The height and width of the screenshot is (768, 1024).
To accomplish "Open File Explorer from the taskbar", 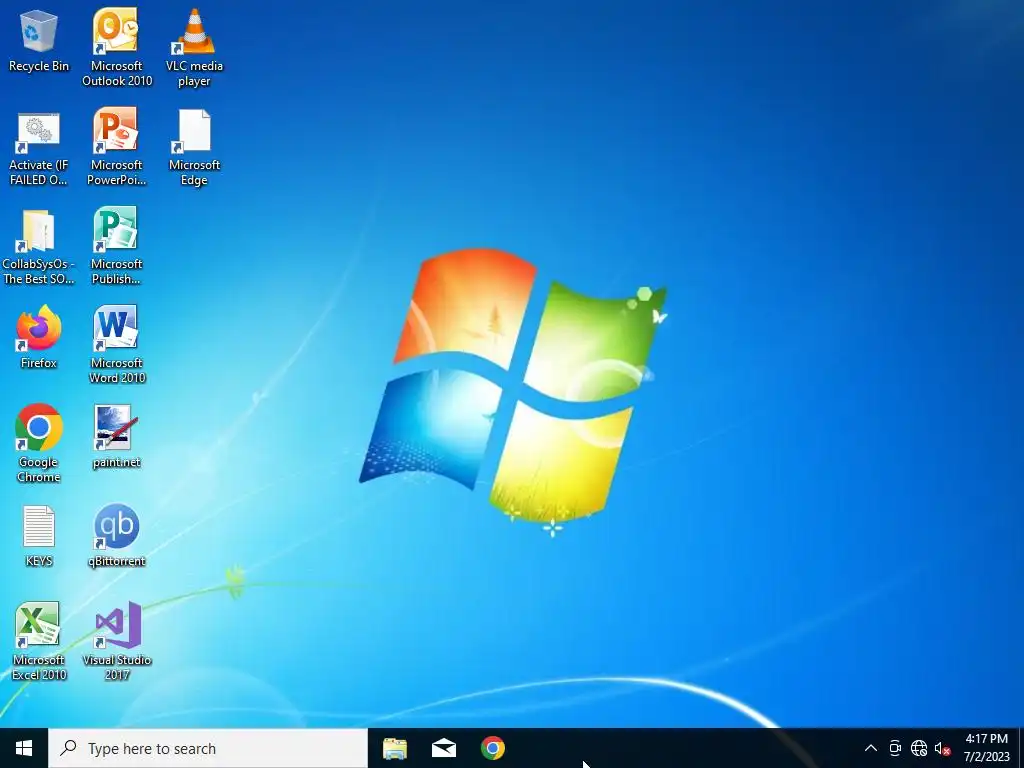I will point(394,748).
